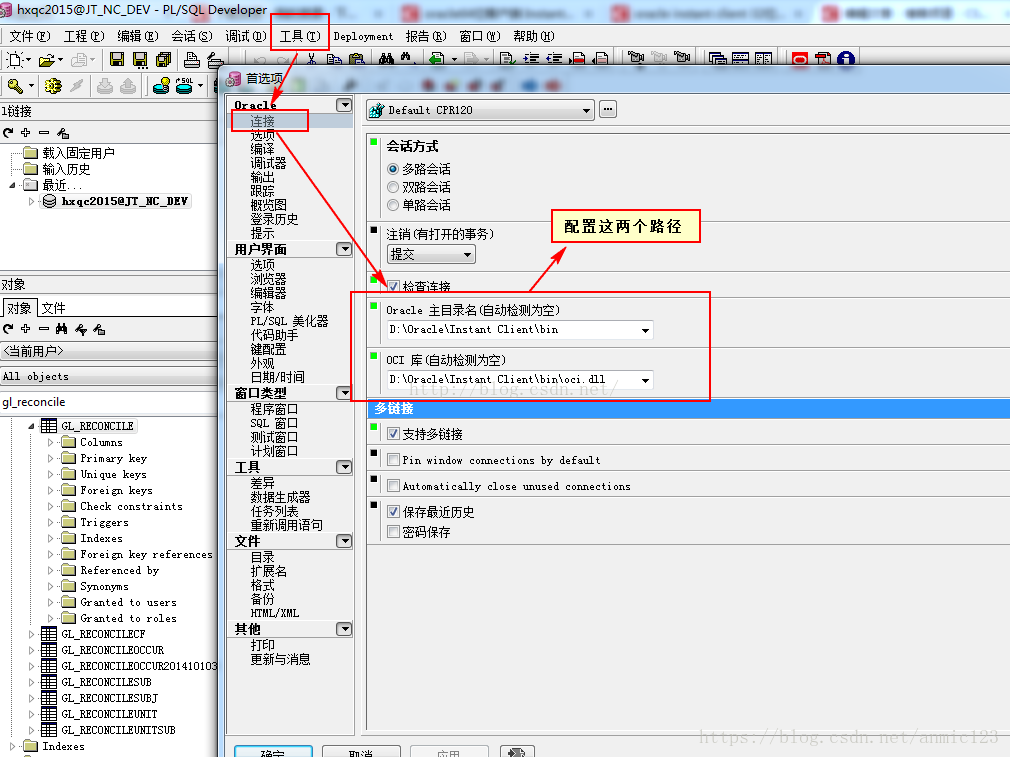Click the Save floppy disk icon
Viewport: 1010px width, 757px height.
click(117, 60)
